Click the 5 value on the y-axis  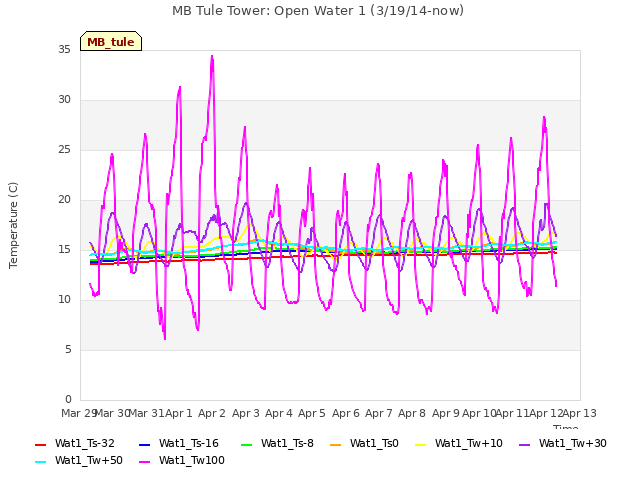tap(68, 349)
